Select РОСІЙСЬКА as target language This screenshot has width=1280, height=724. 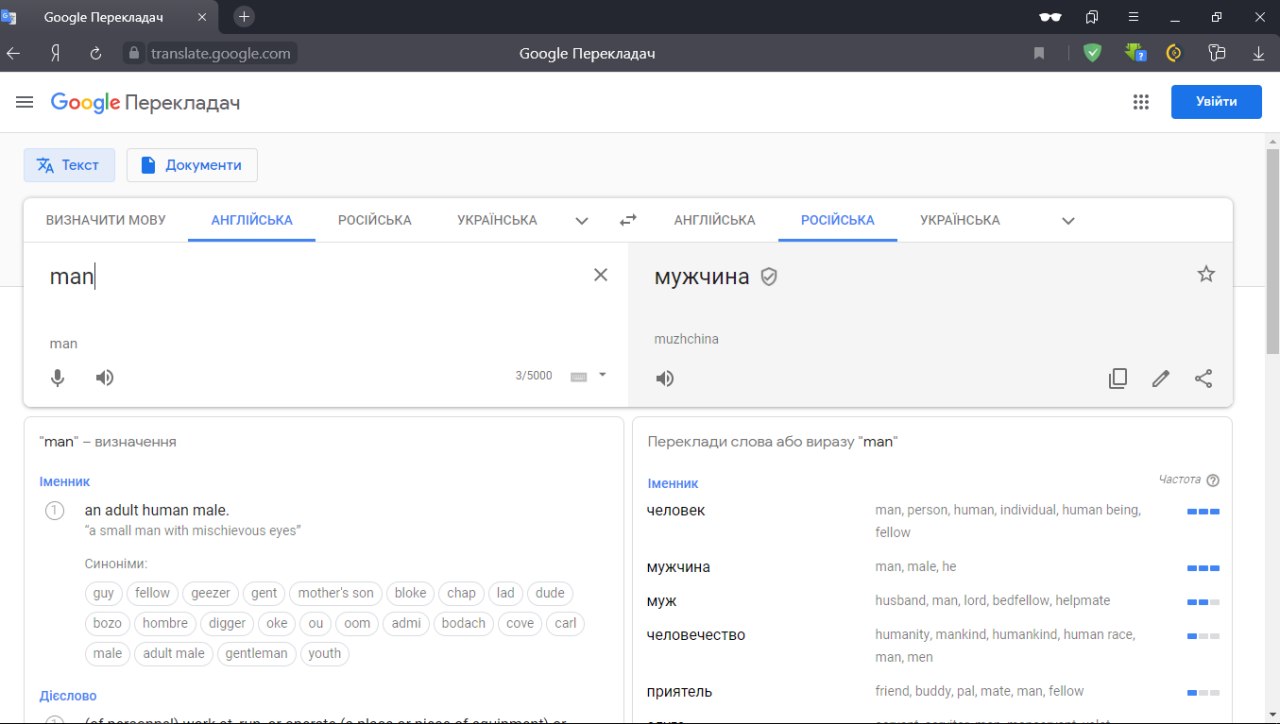838,220
